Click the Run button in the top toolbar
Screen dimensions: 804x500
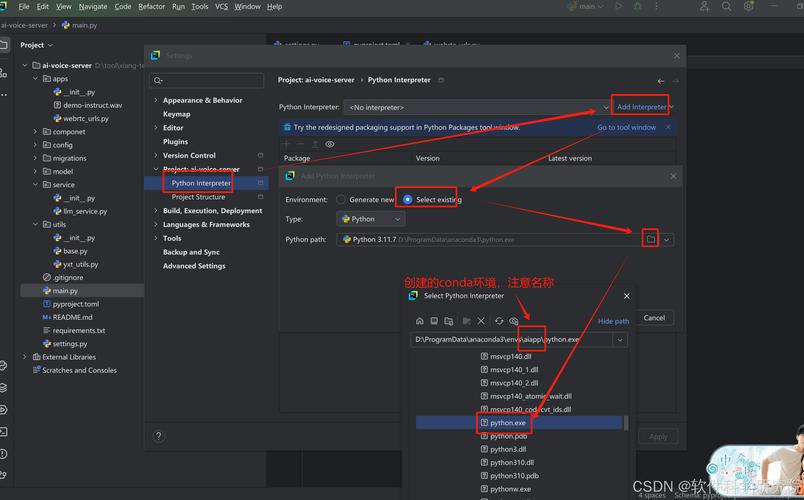(x=619, y=6)
